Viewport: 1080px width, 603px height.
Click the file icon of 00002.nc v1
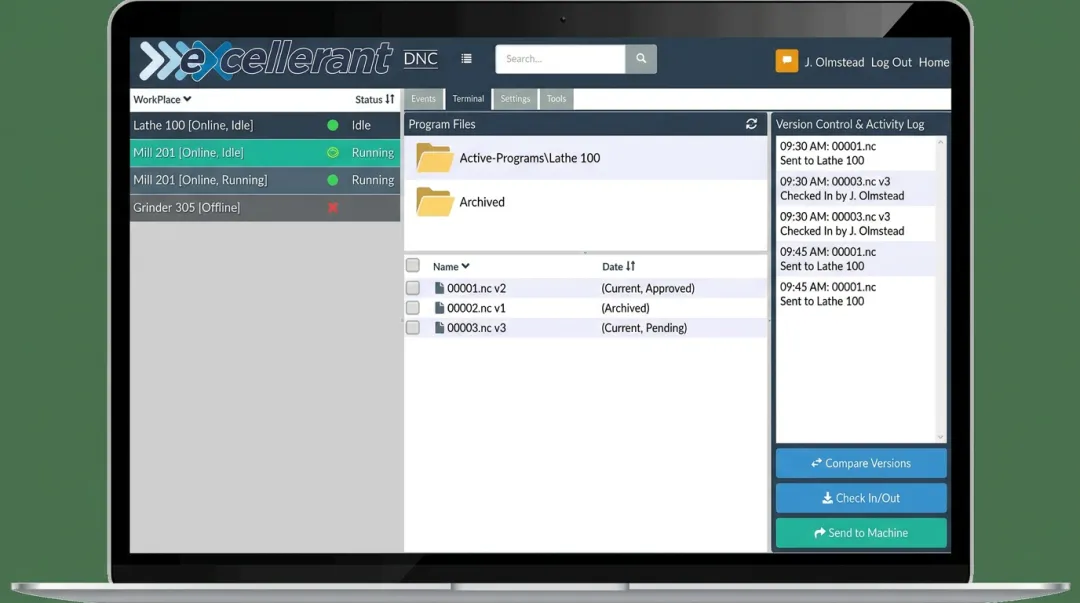[x=439, y=308]
